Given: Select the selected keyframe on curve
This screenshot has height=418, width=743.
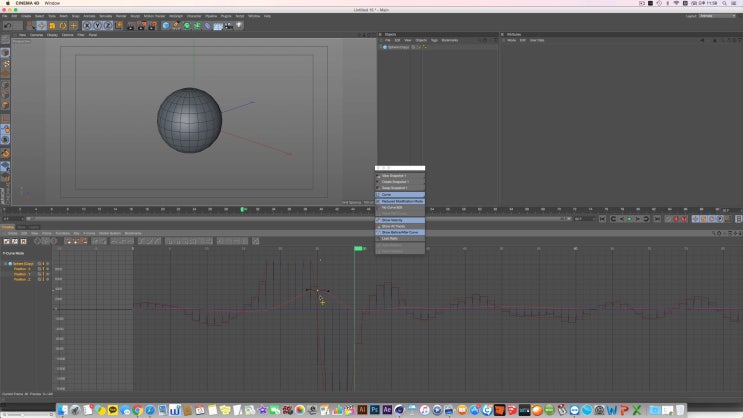Looking at the screenshot, I should (317, 291).
